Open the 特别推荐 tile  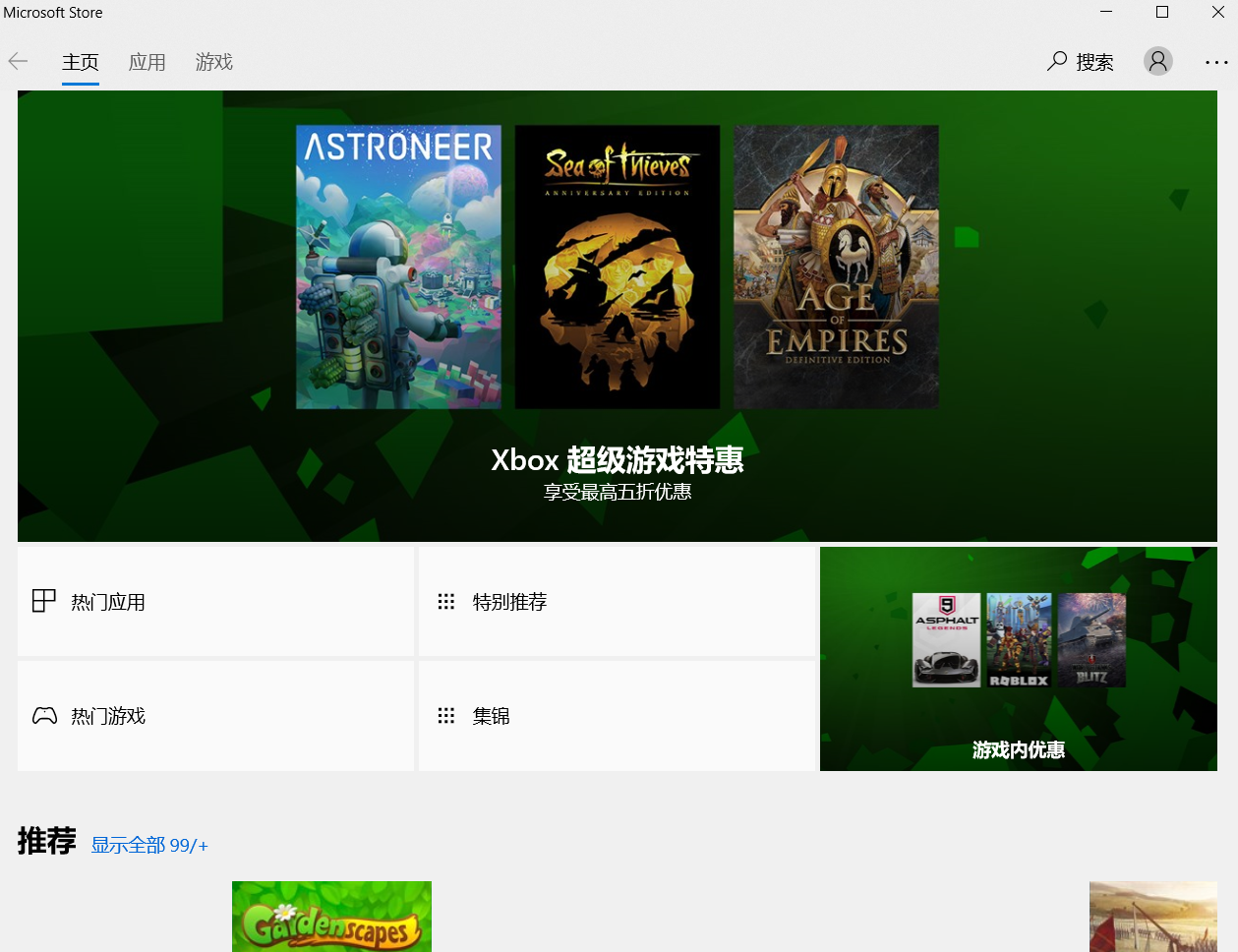coord(617,601)
